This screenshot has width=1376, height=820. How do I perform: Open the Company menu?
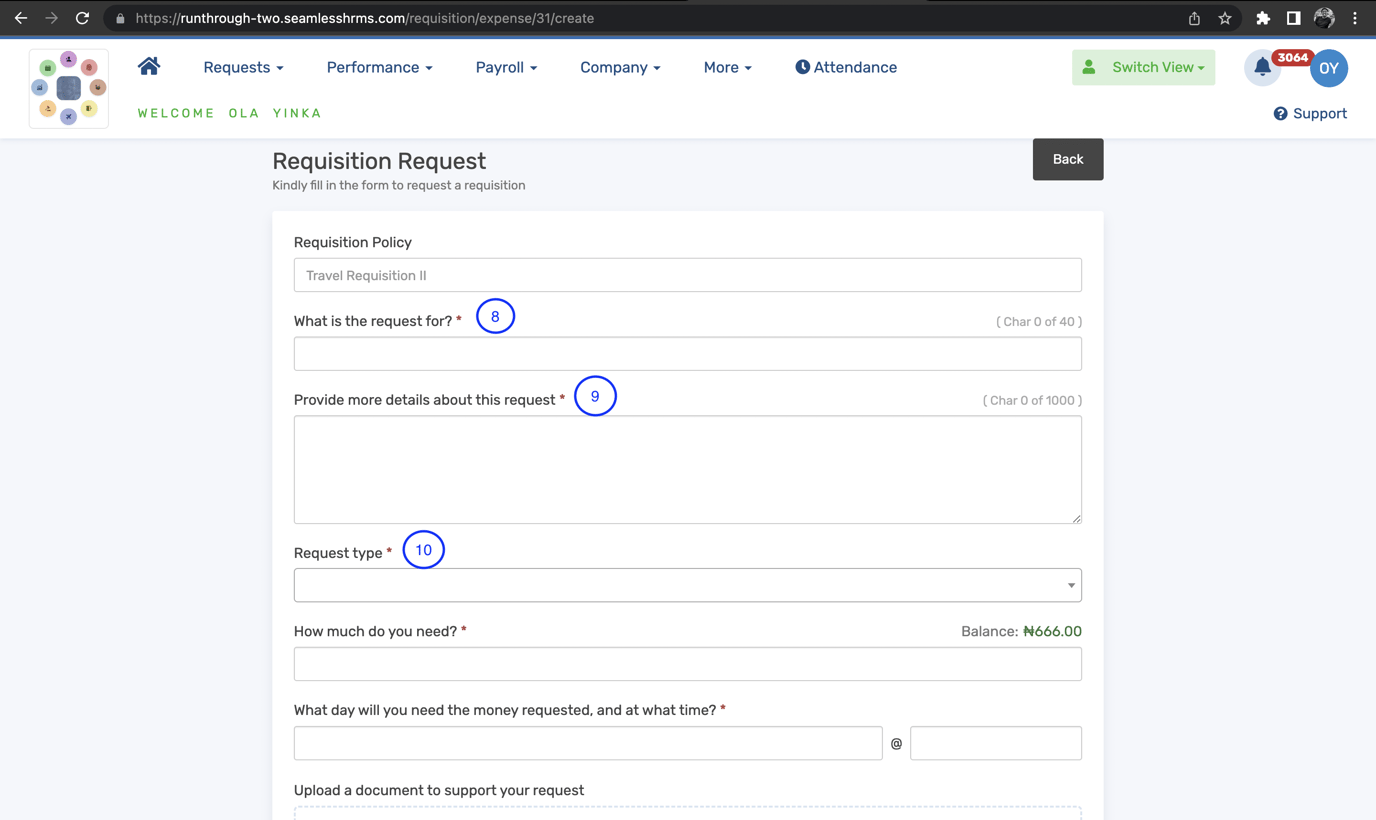(x=620, y=67)
